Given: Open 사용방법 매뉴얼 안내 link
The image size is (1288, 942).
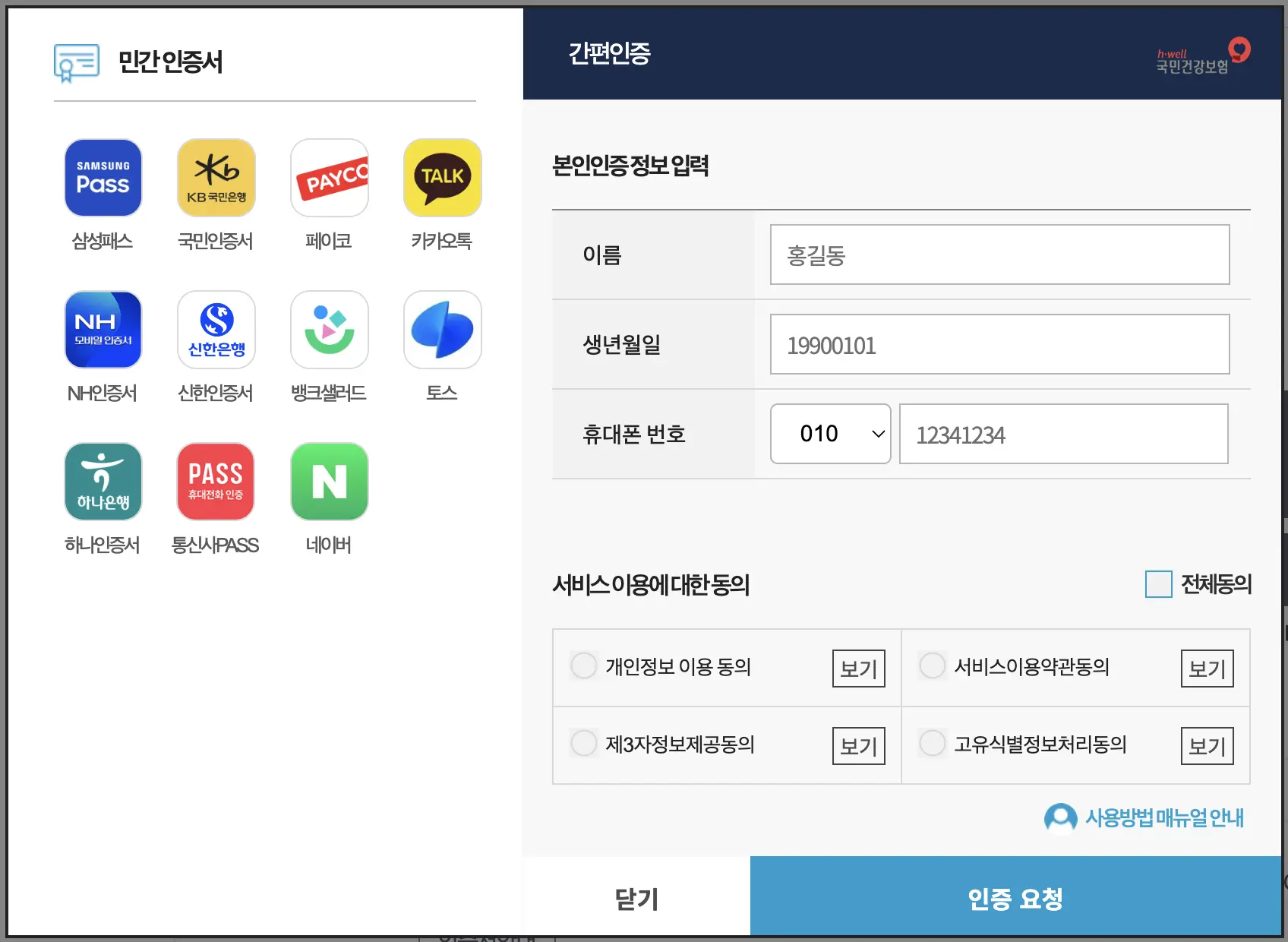Looking at the screenshot, I should coord(1164,818).
